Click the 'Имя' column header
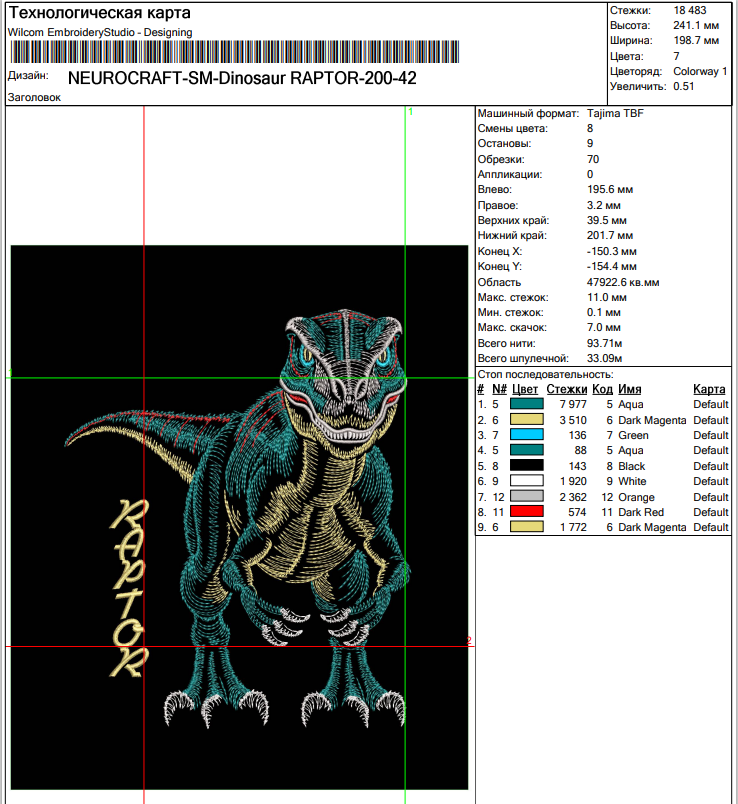This screenshot has height=804, width=738. [x=629, y=390]
